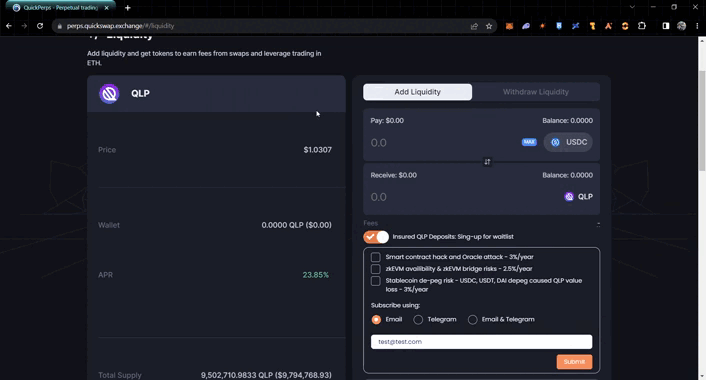The image size is (706, 380).
Task: Open the orange ring browser extension
Action: [x=625, y=26]
